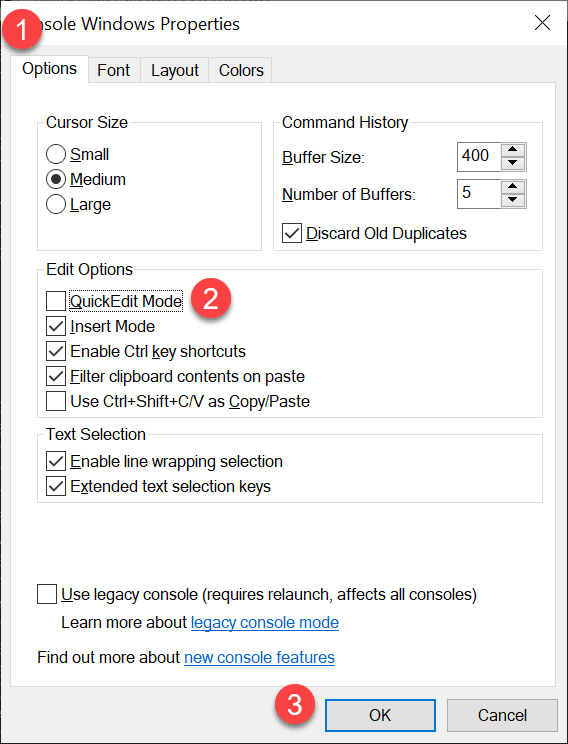
Task: Select the Small cursor size
Action: point(56,155)
